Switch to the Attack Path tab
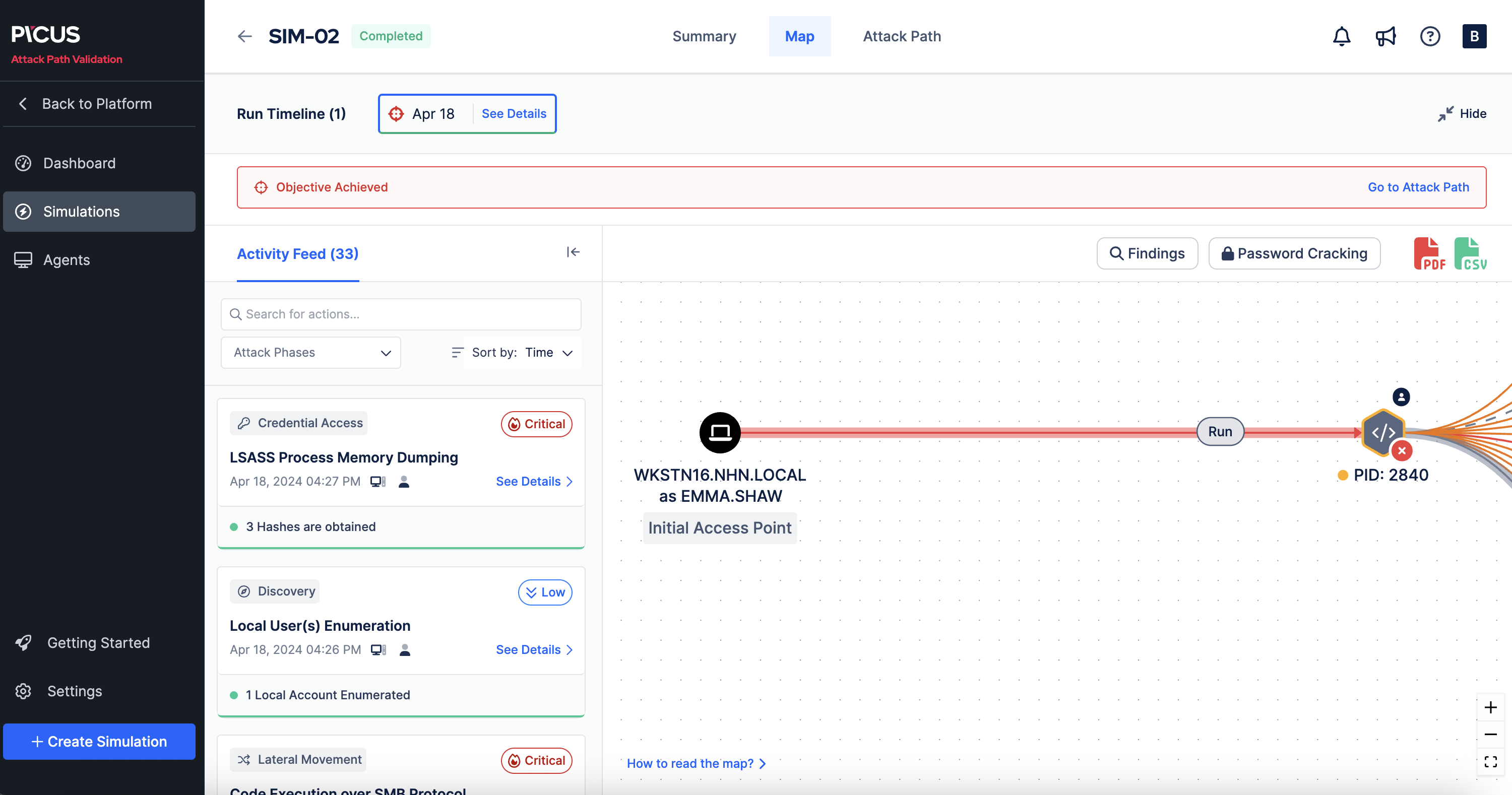The image size is (1512, 795). click(x=902, y=36)
